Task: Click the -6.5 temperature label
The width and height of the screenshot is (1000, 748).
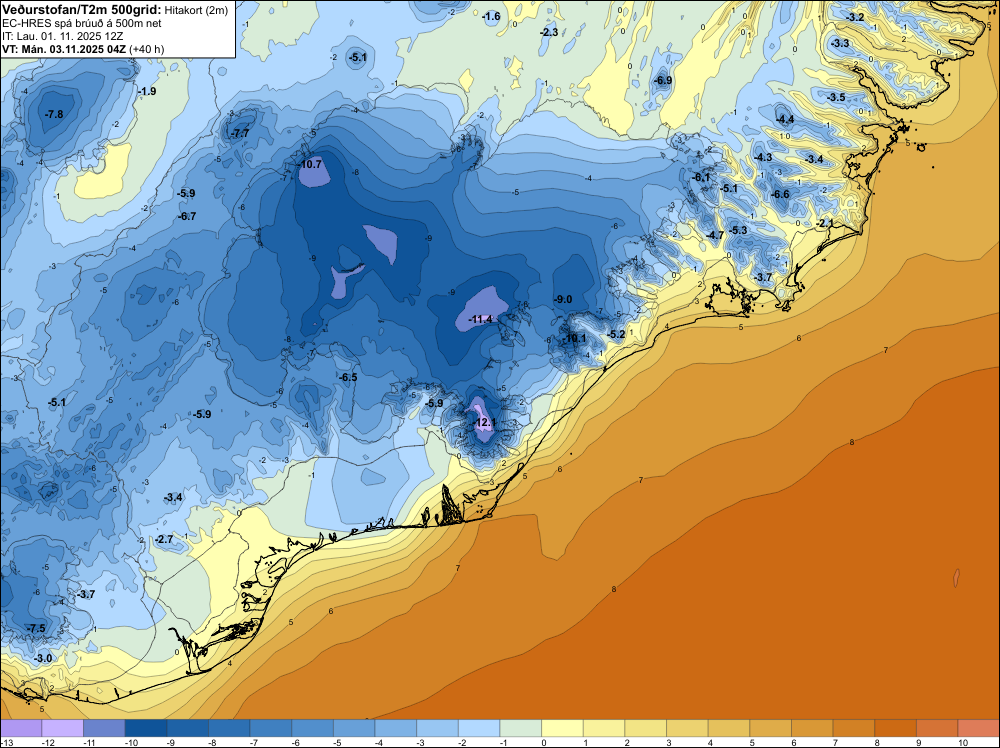Action: (348, 378)
